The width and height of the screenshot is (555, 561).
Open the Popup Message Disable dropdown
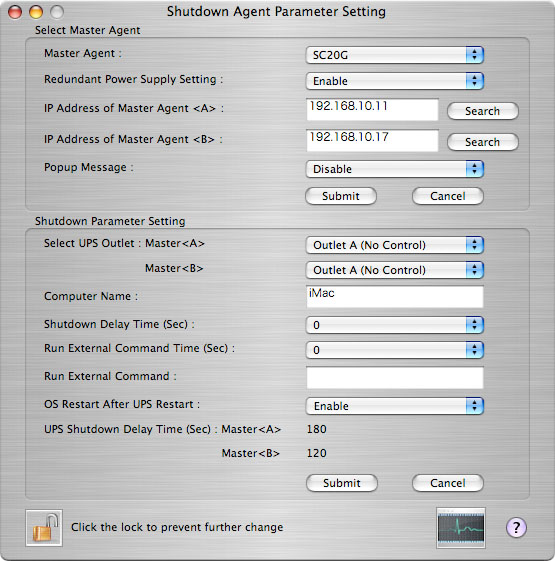[x=395, y=169]
